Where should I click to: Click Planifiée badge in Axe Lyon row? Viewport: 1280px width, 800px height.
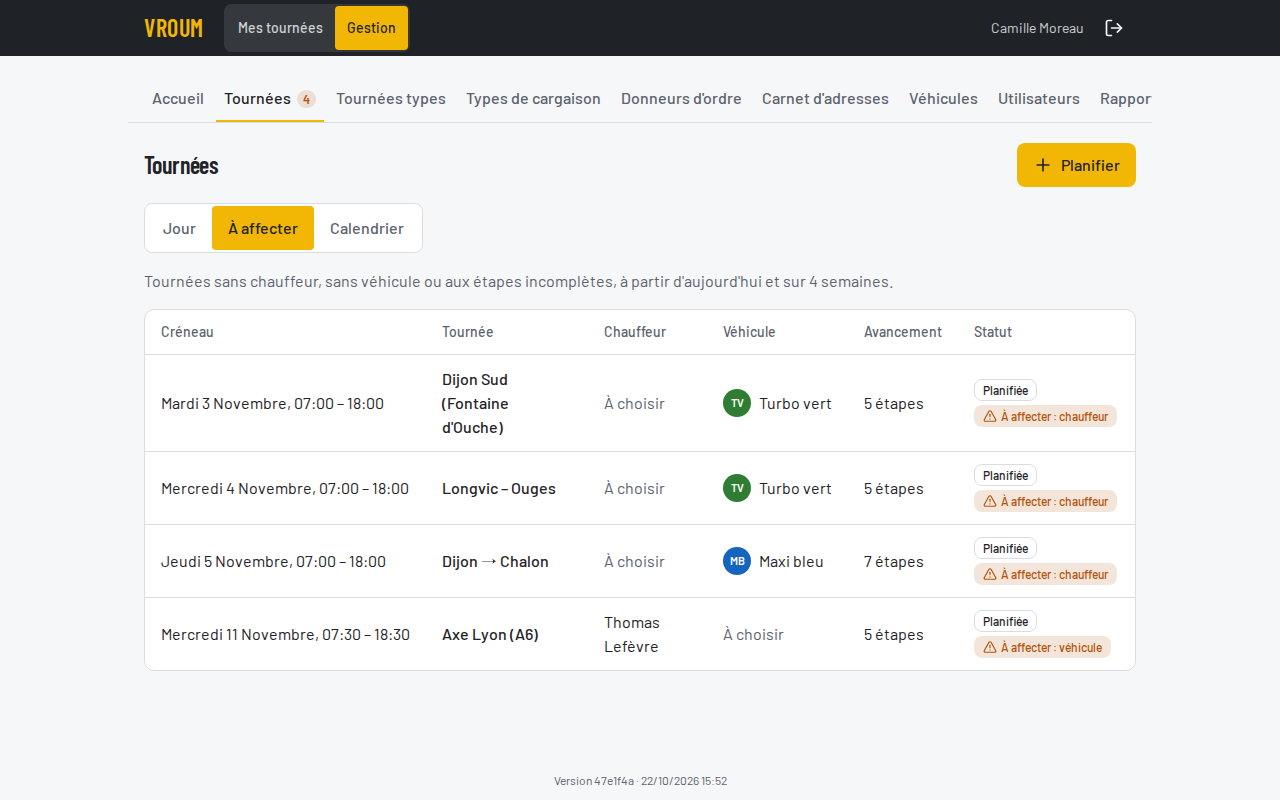pos(1005,621)
